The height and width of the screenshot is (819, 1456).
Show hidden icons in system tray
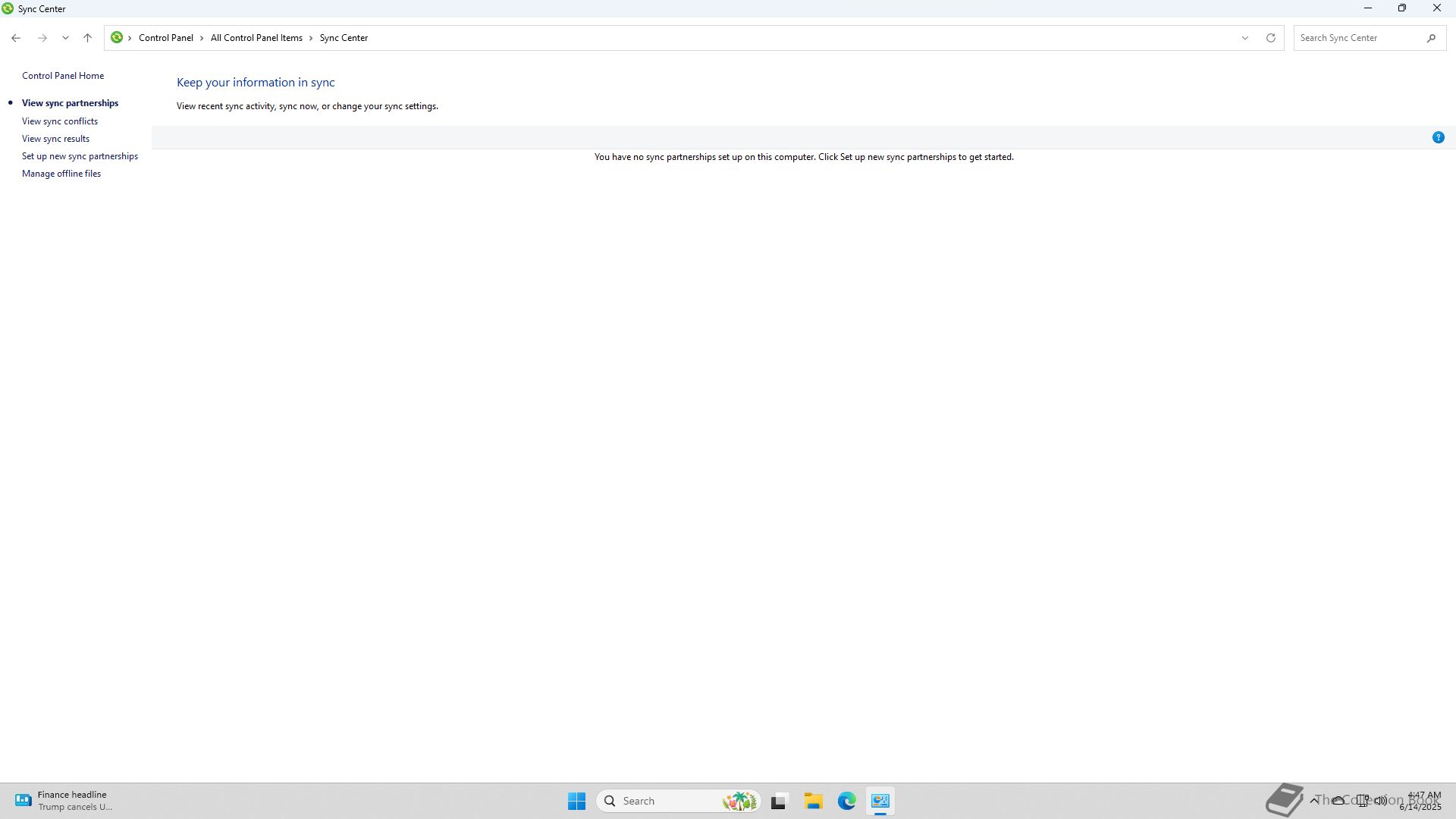[x=1313, y=801]
